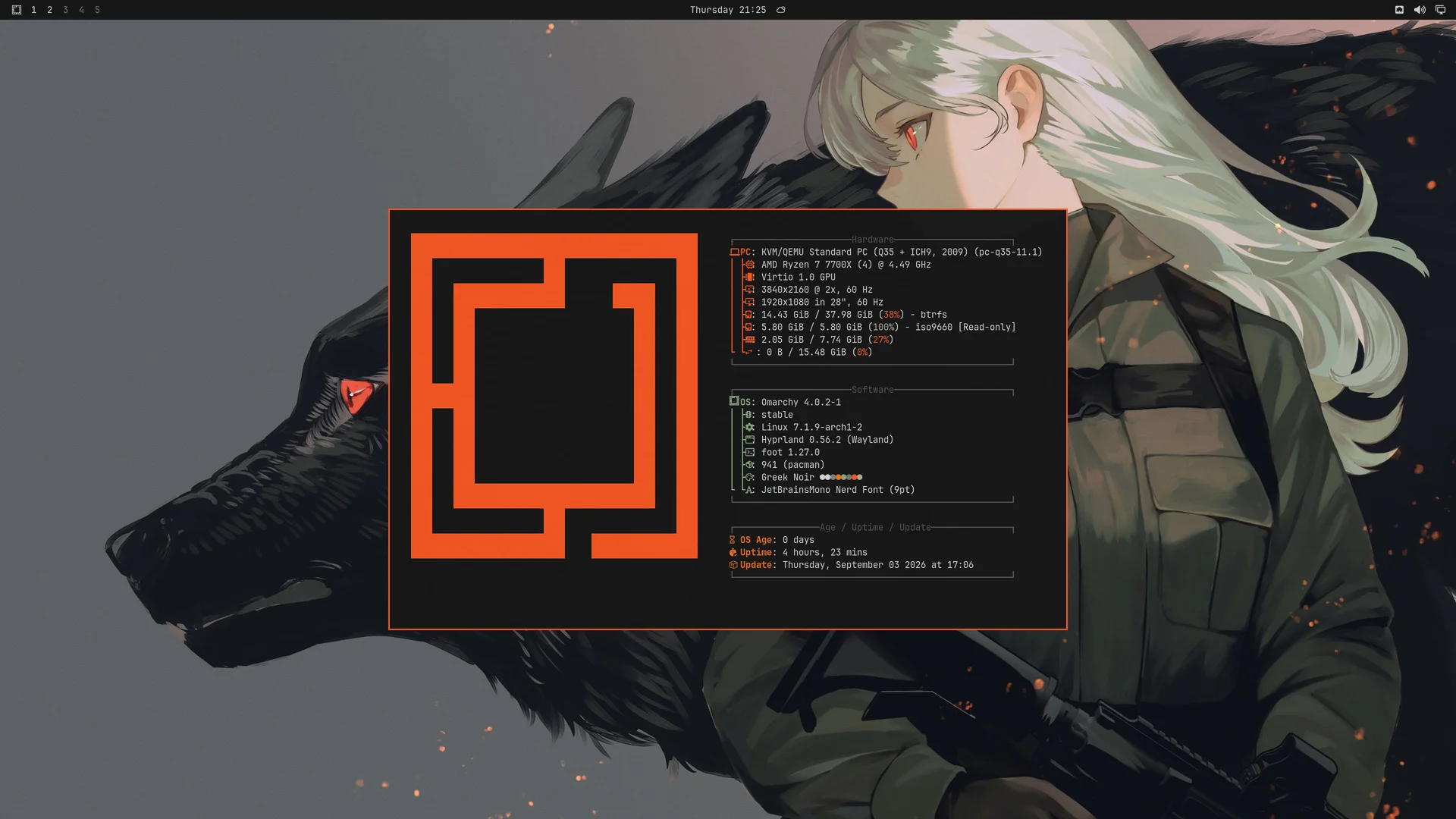This screenshot has width=1456, height=819.
Task: Click the hourglass icon beside OS Age
Action: tap(733, 540)
